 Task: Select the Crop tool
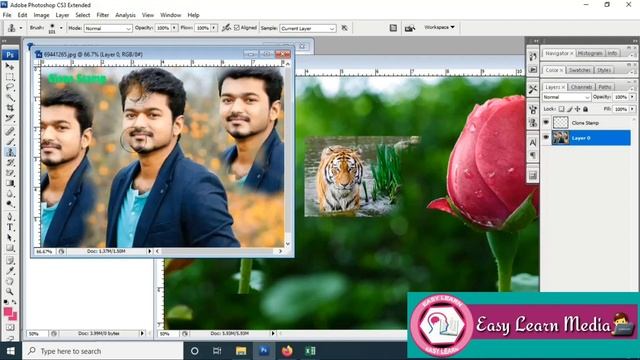pos(10,109)
